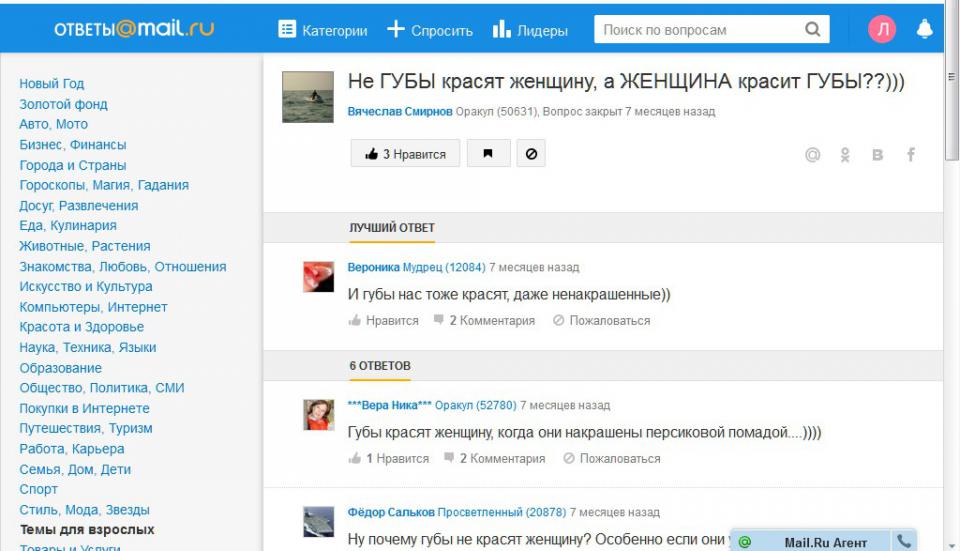Click the Mail.Ru Agent phone icon
Image resolution: width=960 pixels, height=551 pixels.
(x=904, y=541)
